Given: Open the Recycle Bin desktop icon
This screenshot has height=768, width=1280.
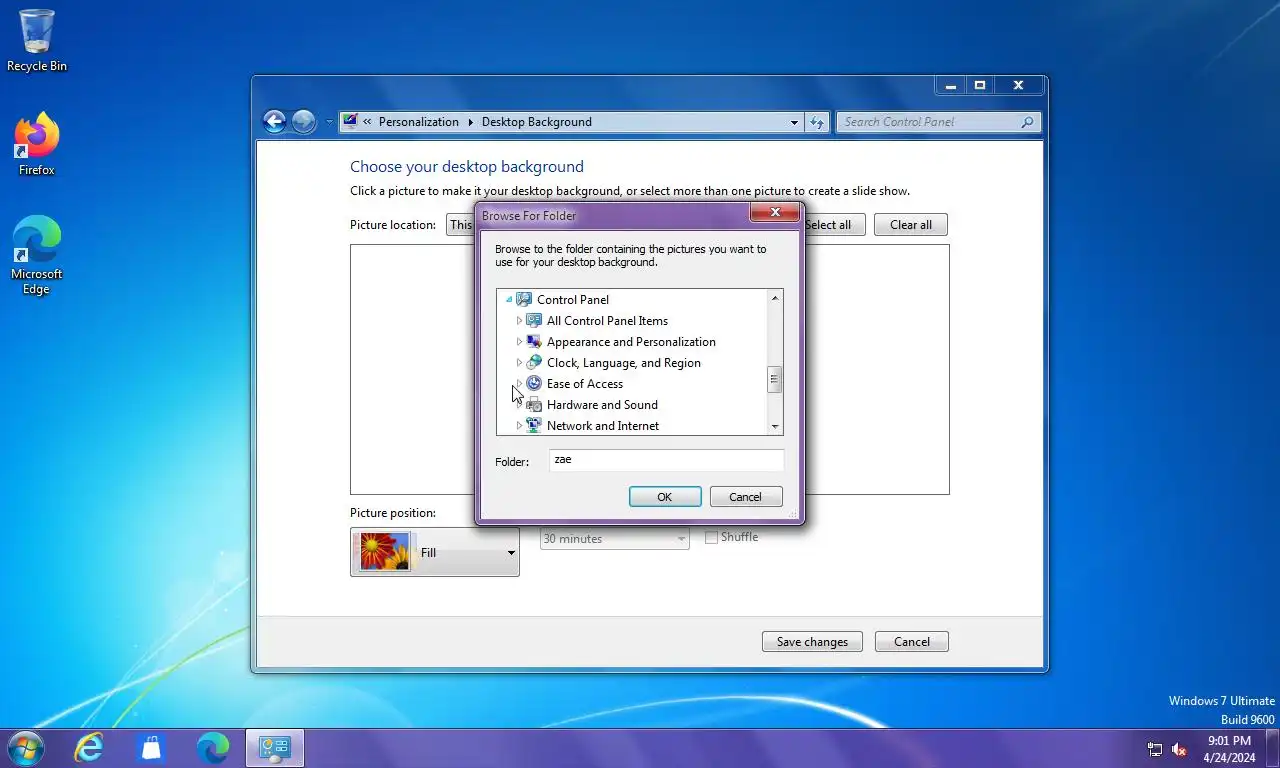Looking at the screenshot, I should [37, 41].
